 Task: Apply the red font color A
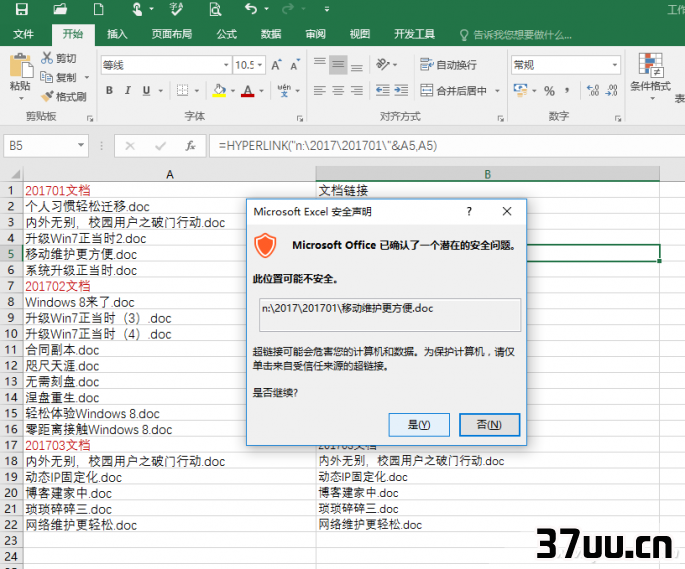click(x=248, y=90)
